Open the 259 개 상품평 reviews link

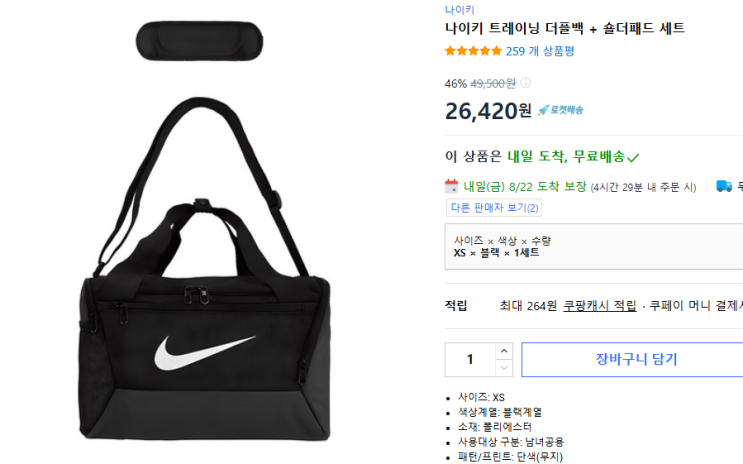540,51
